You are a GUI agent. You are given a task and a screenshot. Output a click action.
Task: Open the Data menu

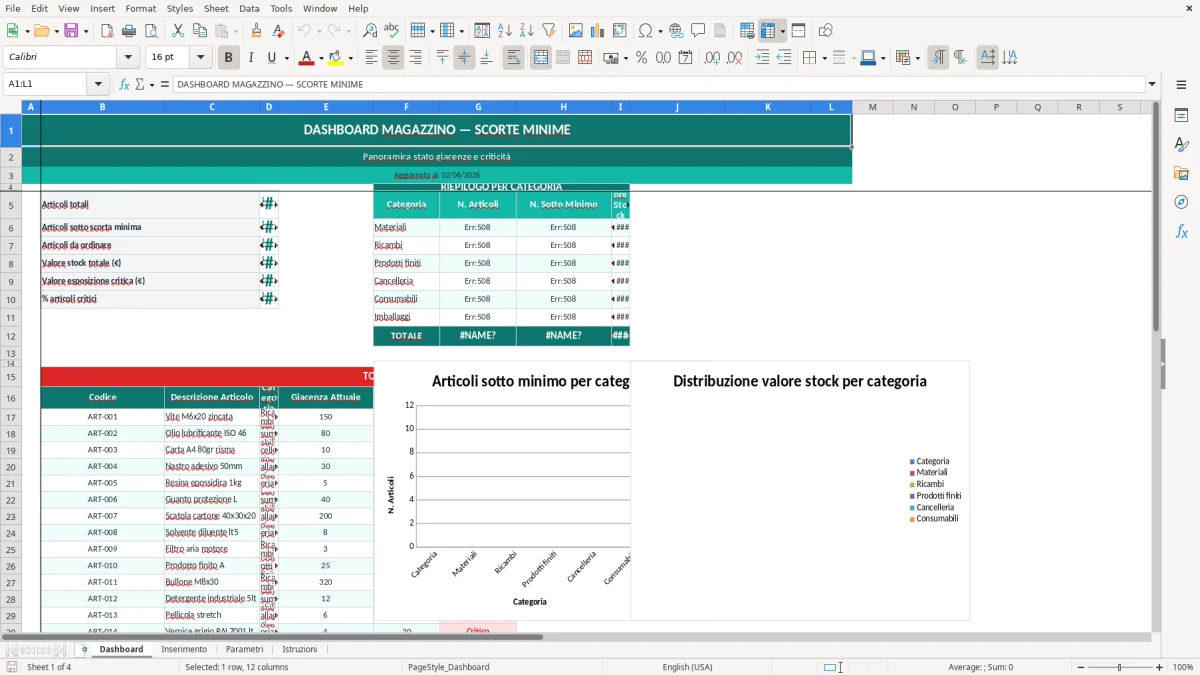(249, 8)
